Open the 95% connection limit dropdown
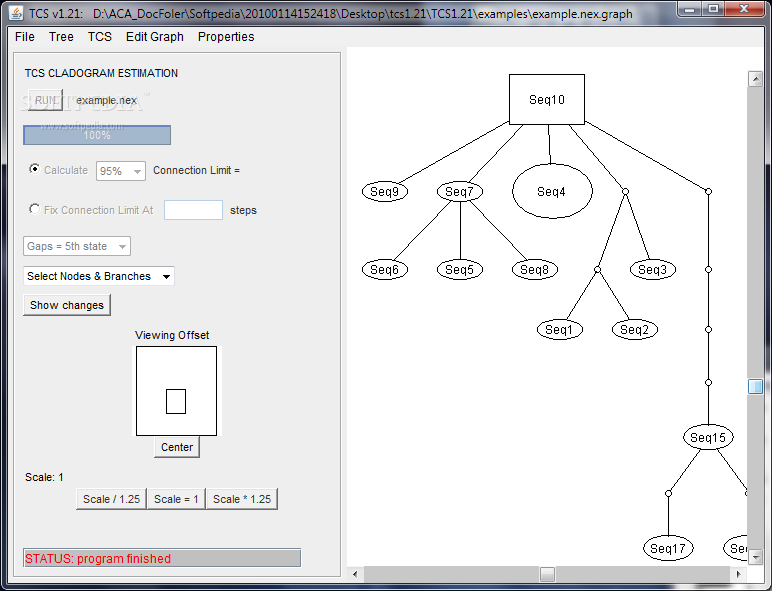The image size is (772, 591). (121, 171)
